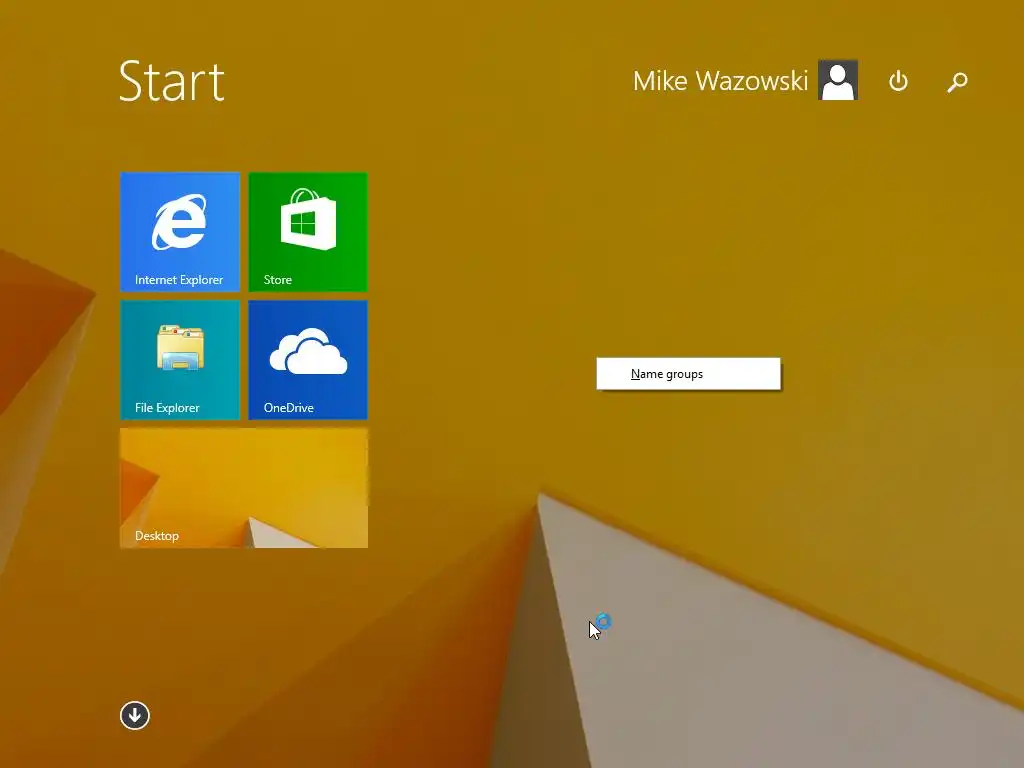Open the Mike Wazowski account menu
Screen dimensions: 1024x768
click(720, 81)
